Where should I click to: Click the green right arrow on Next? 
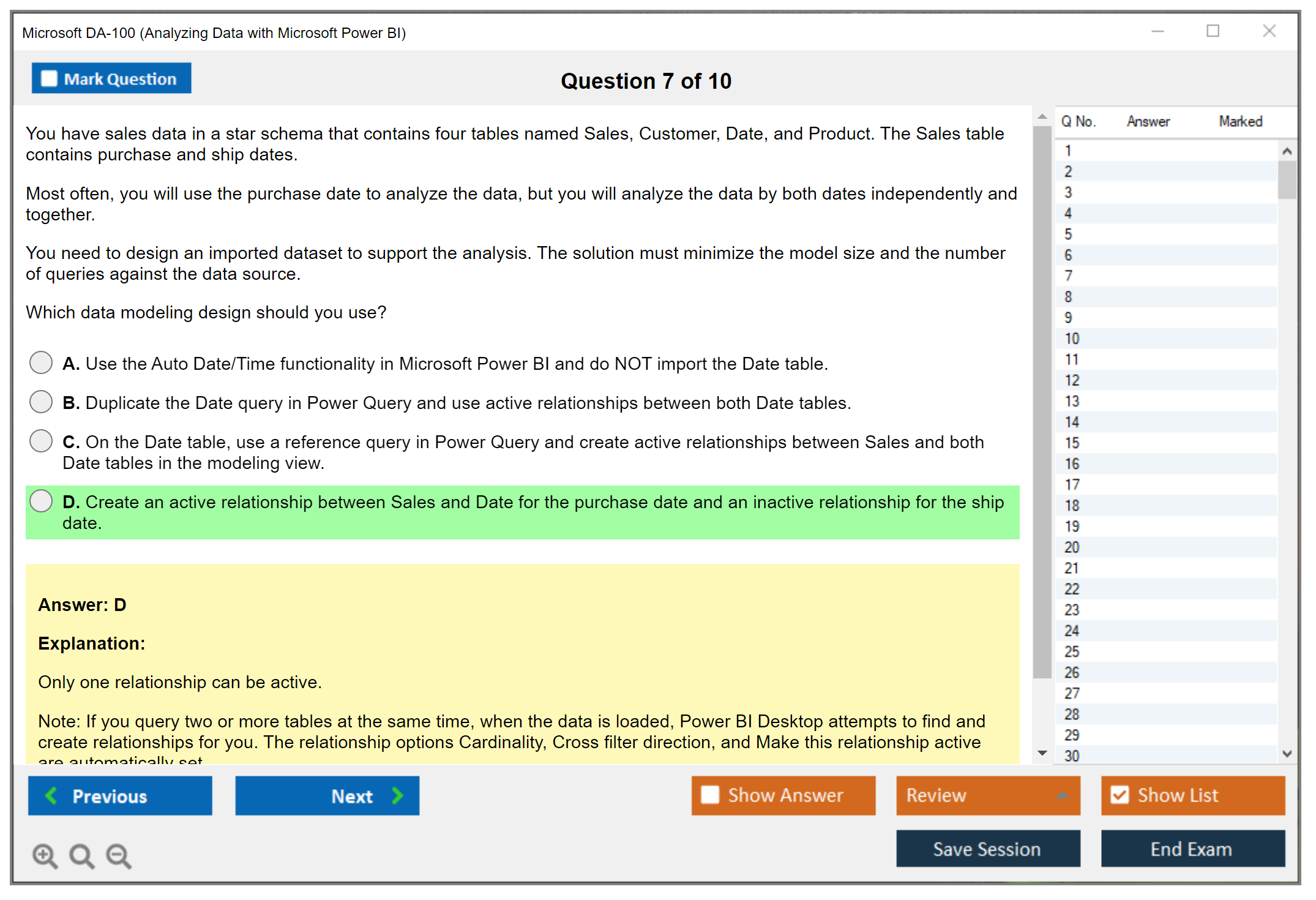point(397,795)
